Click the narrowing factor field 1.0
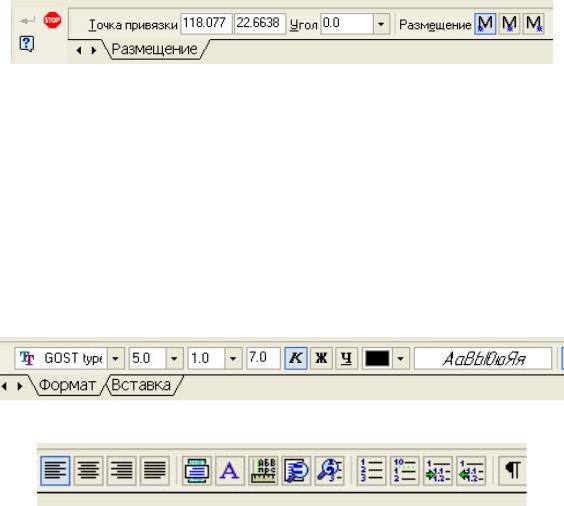564x506 pixels. point(206,358)
